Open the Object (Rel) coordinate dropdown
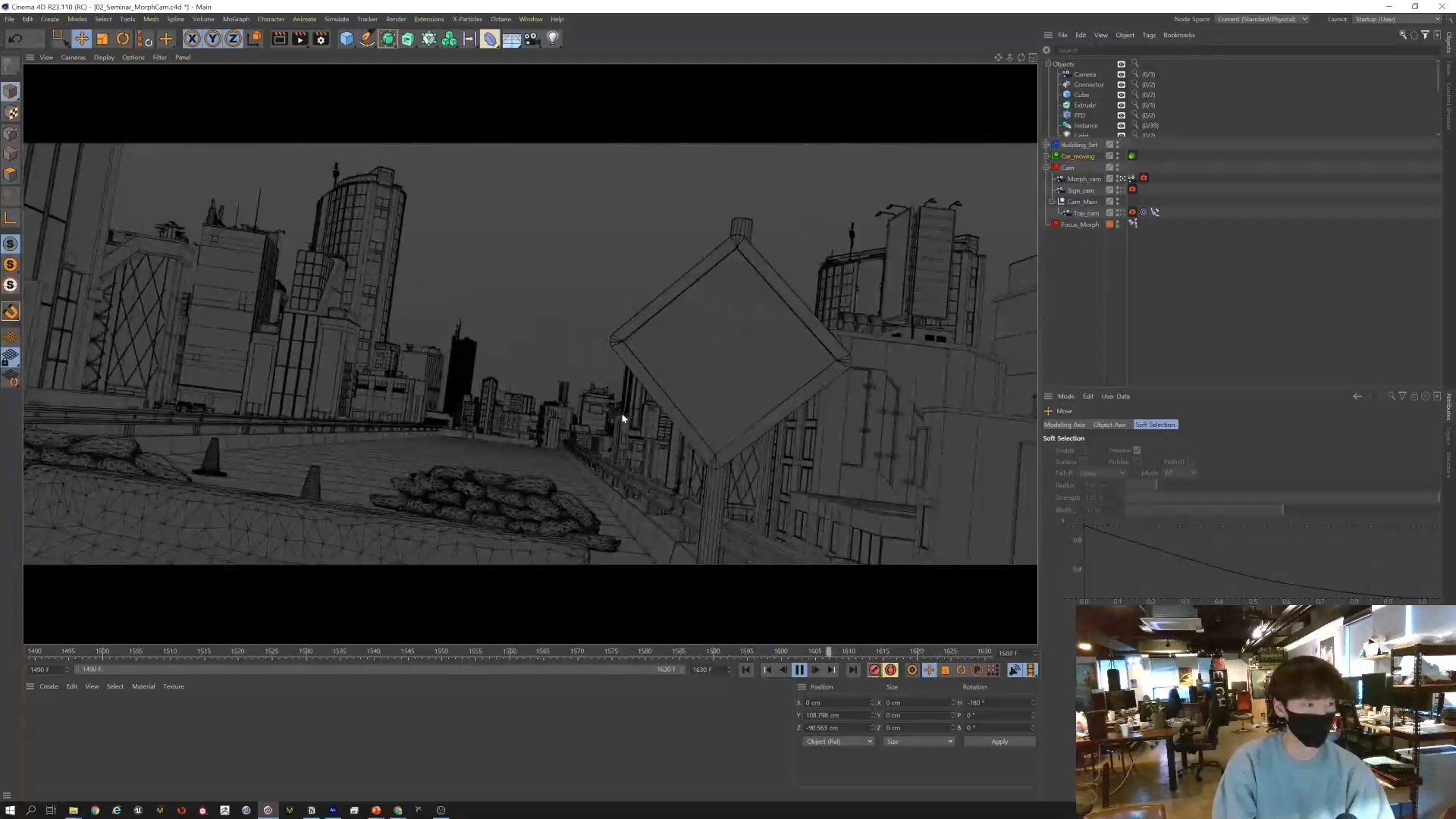Viewport: 1456px width, 819px height. coord(838,742)
